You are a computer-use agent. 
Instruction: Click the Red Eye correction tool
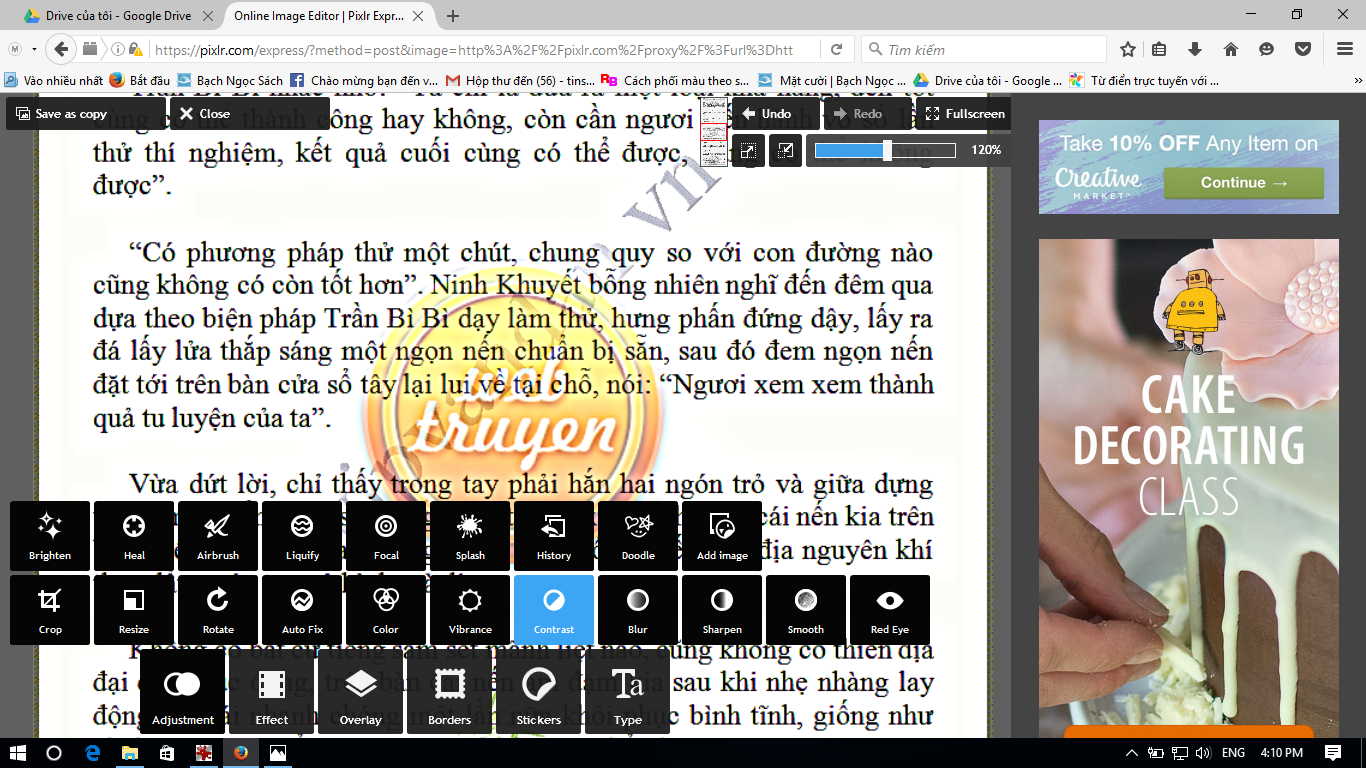coord(889,609)
